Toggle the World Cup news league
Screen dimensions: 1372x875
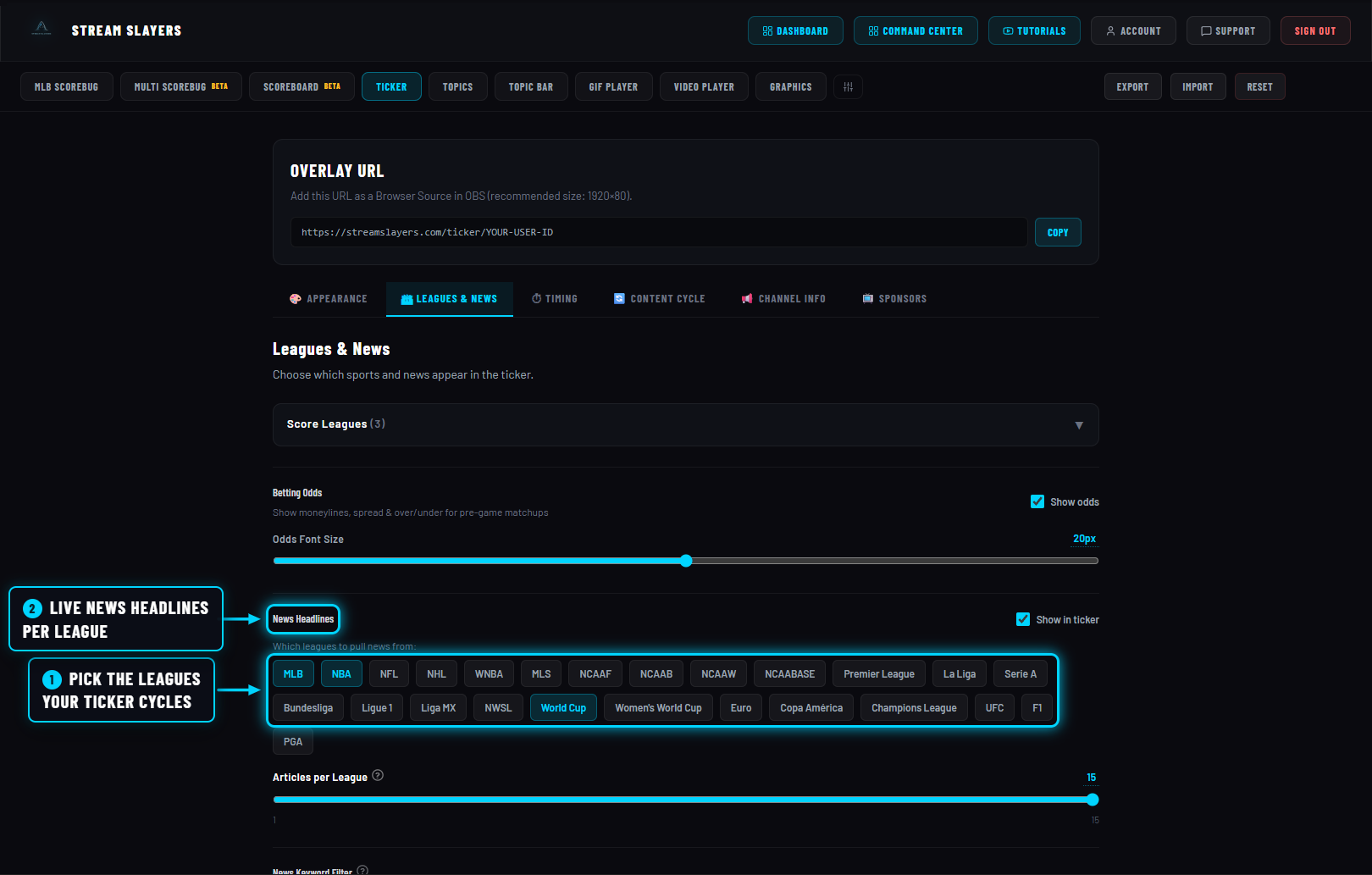[x=563, y=708]
